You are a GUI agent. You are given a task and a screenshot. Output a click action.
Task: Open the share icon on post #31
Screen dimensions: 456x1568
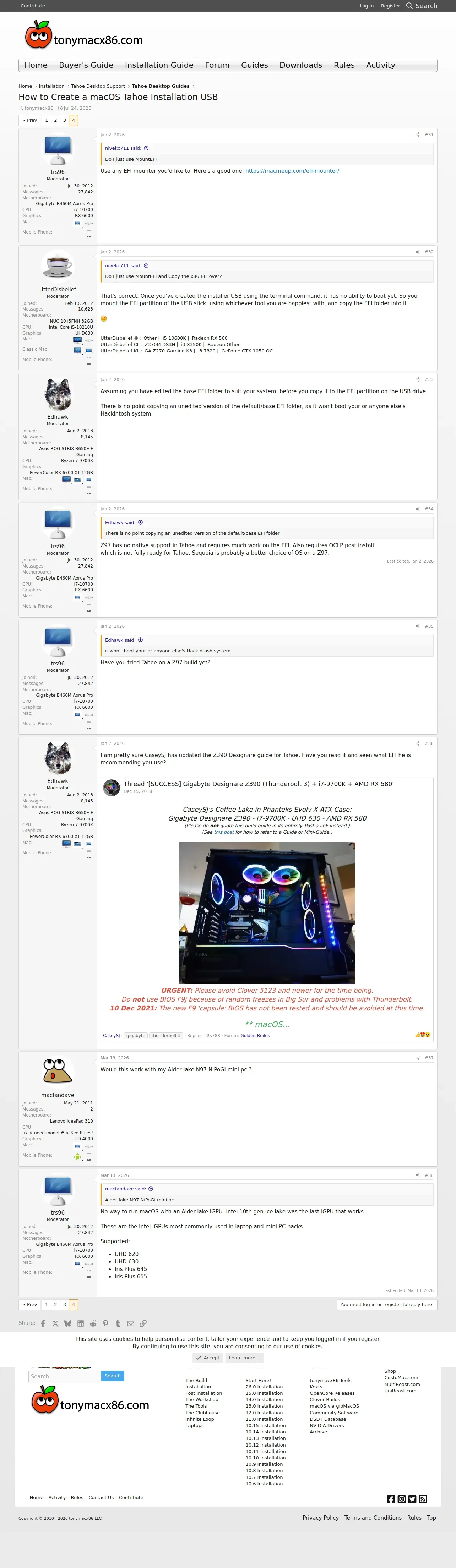(x=418, y=135)
